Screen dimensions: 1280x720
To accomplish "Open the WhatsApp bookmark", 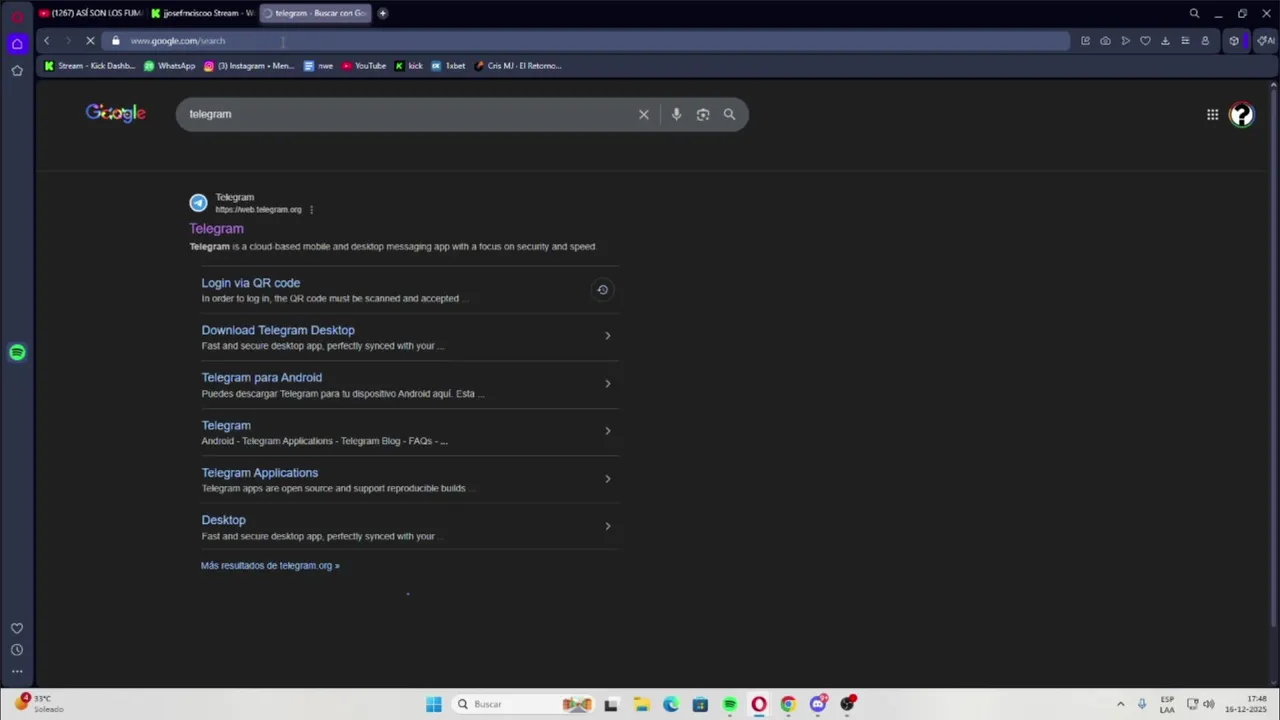I will (x=170, y=66).
